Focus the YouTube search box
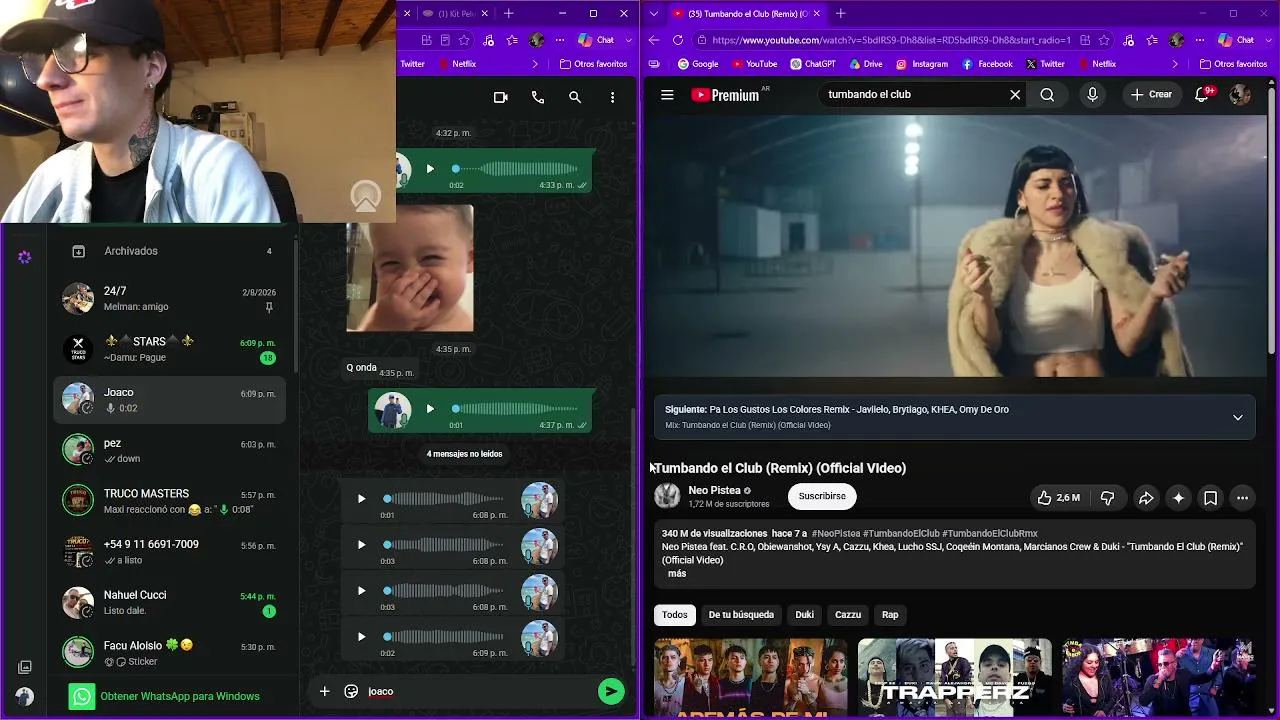The height and width of the screenshot is (720, 1280). point(915,95)
